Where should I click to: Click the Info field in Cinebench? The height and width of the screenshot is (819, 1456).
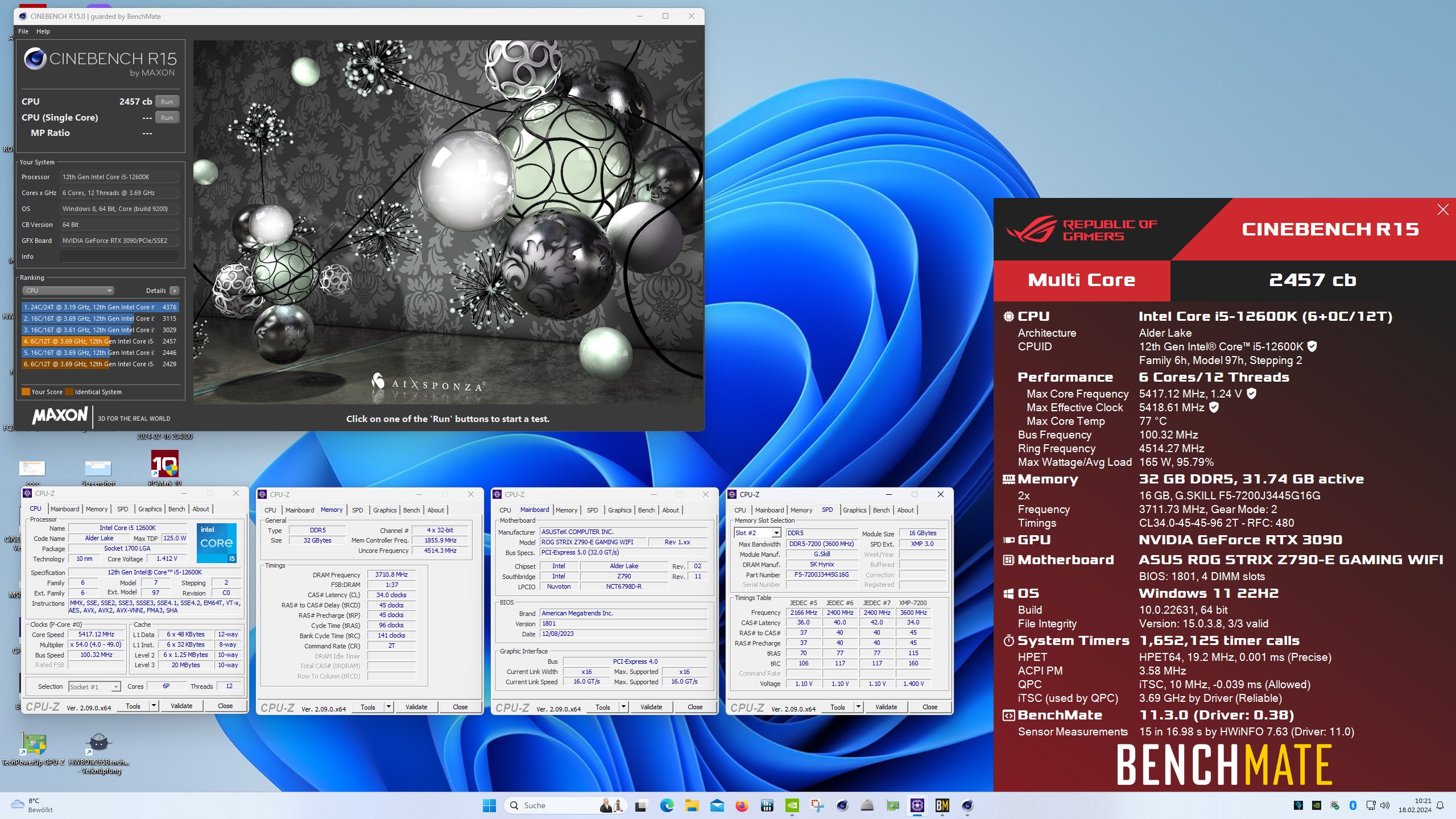click(x=119, y=257)
